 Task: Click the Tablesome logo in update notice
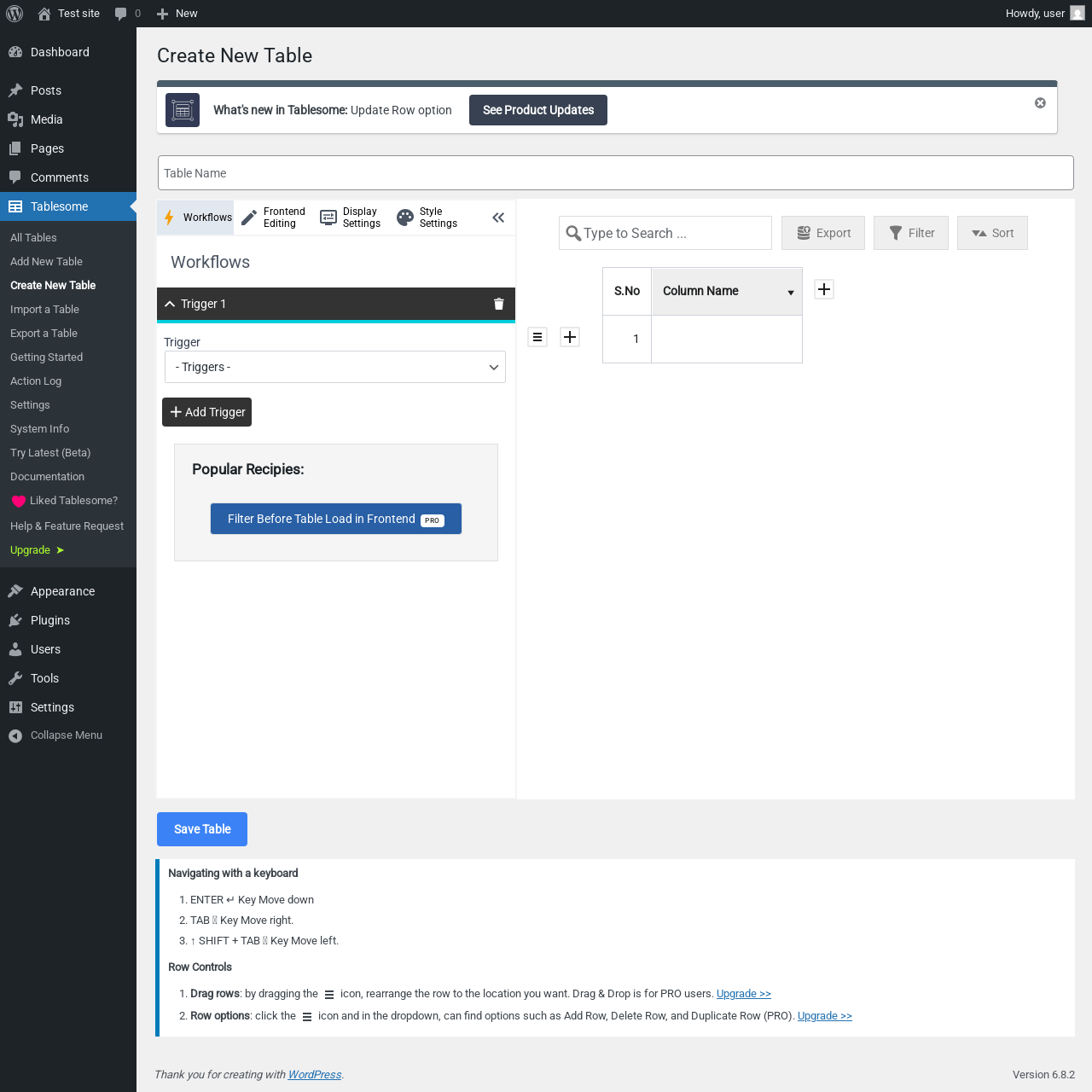(183, 110)
